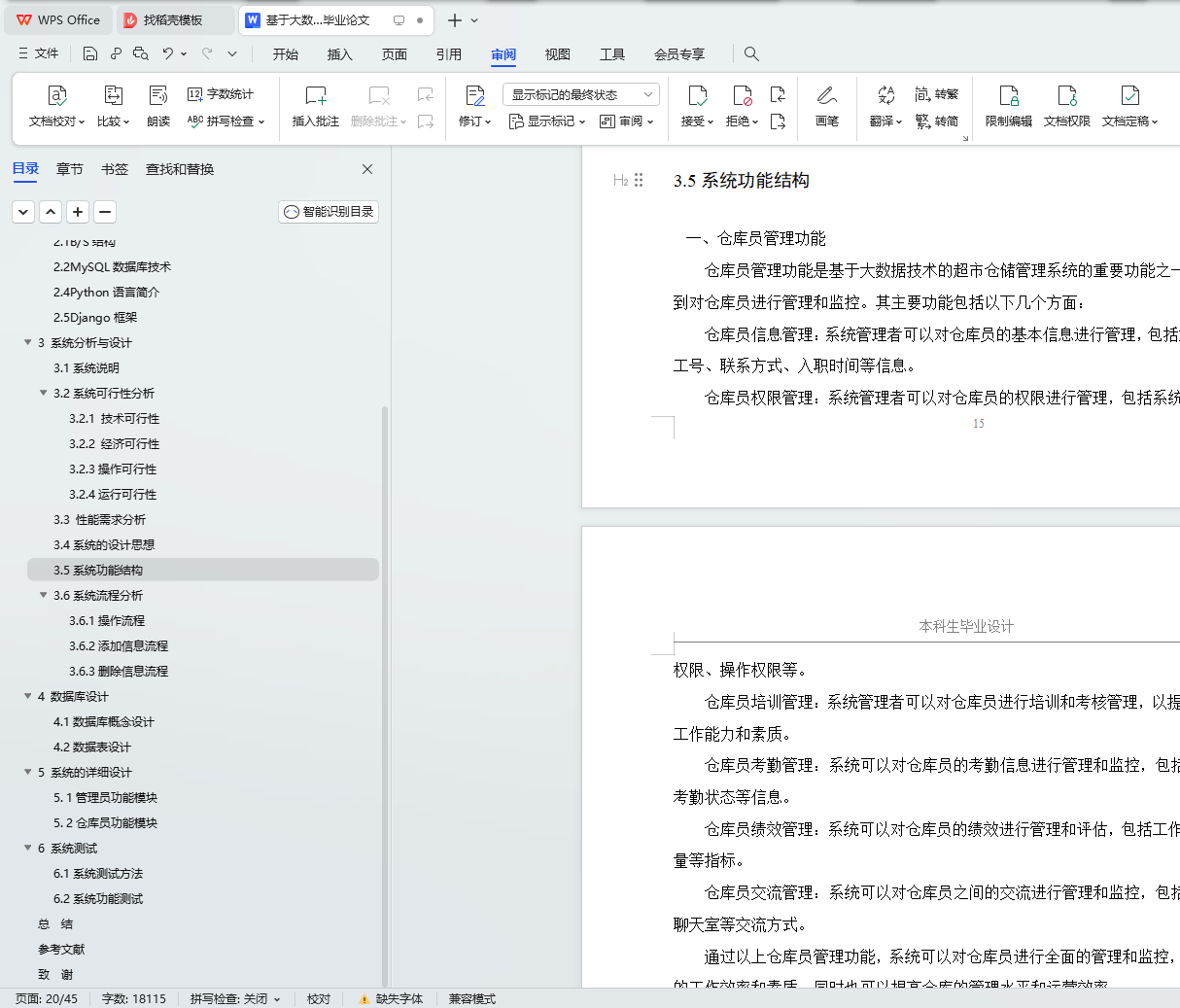
Task: Click the 智能识别目录 button
Action: point(329,211)
